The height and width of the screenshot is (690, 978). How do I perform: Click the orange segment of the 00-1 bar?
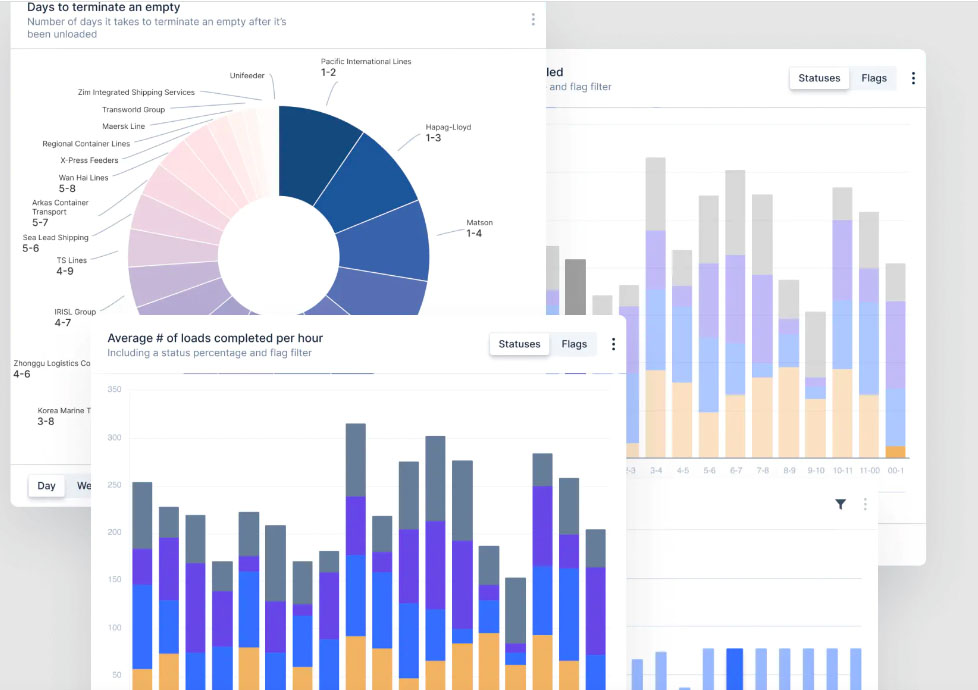tap(895, 452)
